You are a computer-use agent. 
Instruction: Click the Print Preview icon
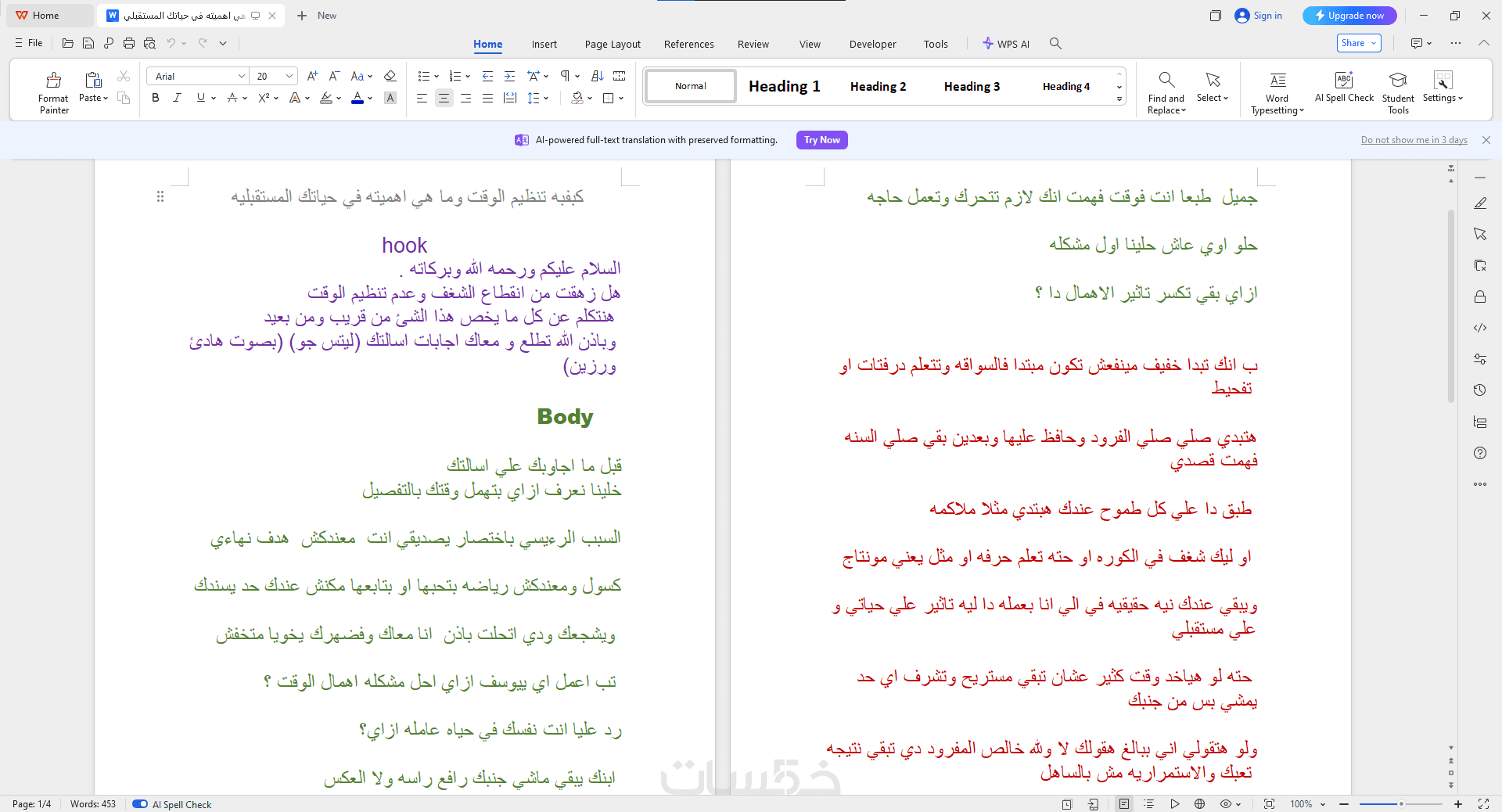[149, 44]
